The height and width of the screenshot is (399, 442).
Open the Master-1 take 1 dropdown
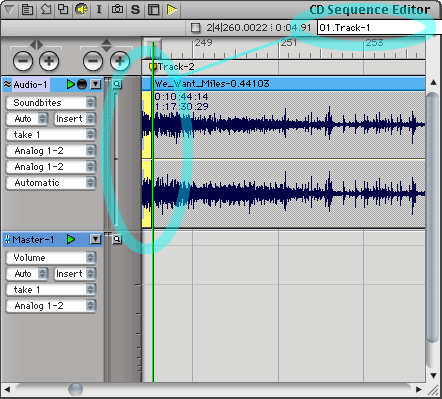point(51,290)
